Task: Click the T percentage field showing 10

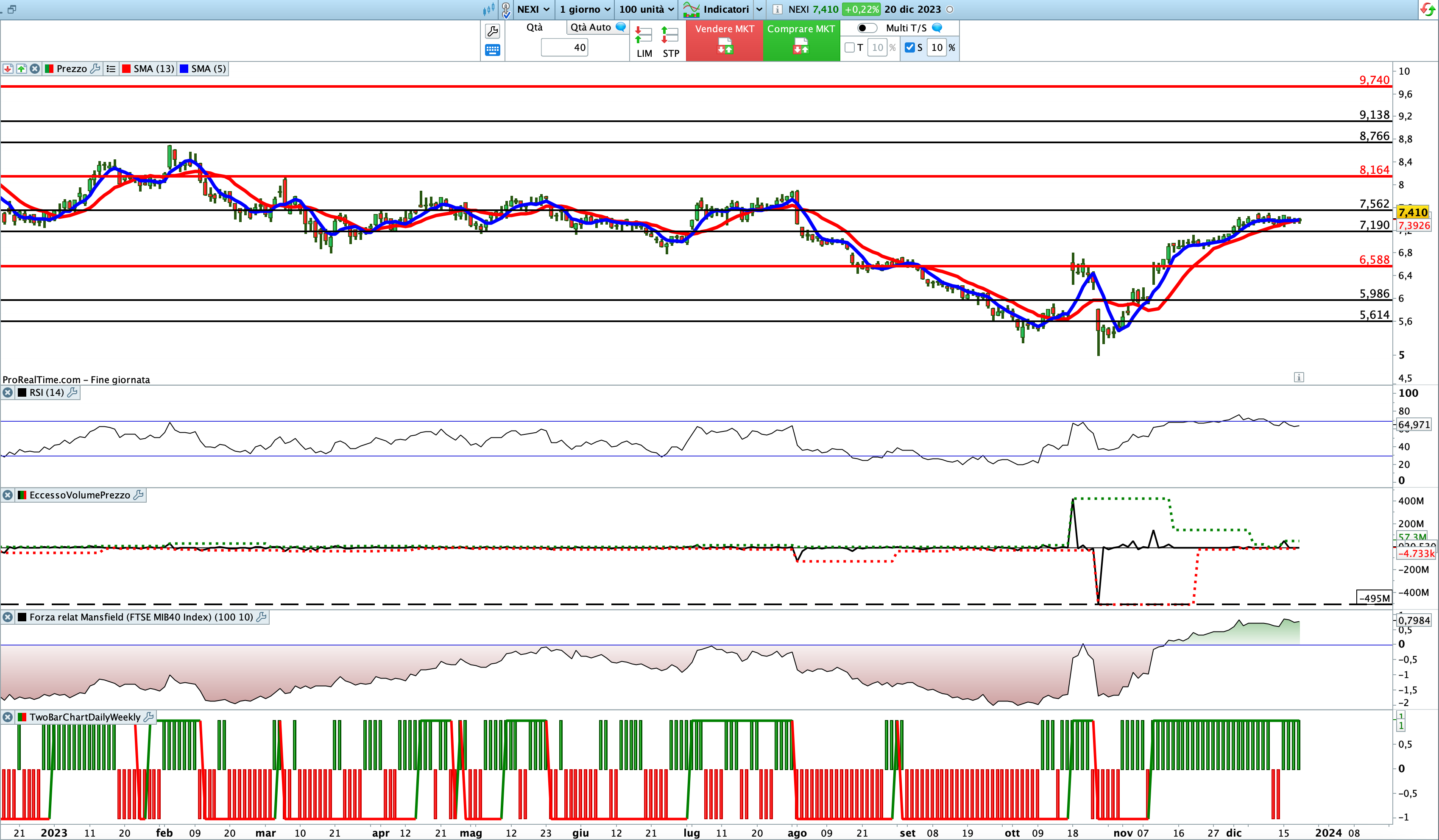Action: click(877, 47)
